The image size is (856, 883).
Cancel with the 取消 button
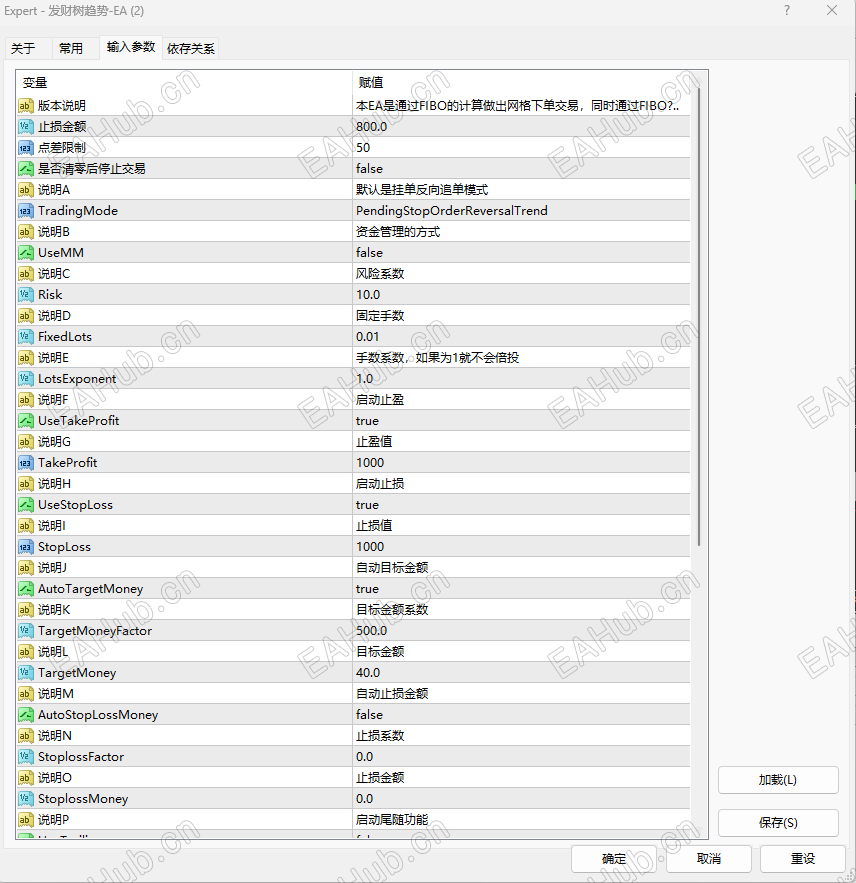(708, 859)
